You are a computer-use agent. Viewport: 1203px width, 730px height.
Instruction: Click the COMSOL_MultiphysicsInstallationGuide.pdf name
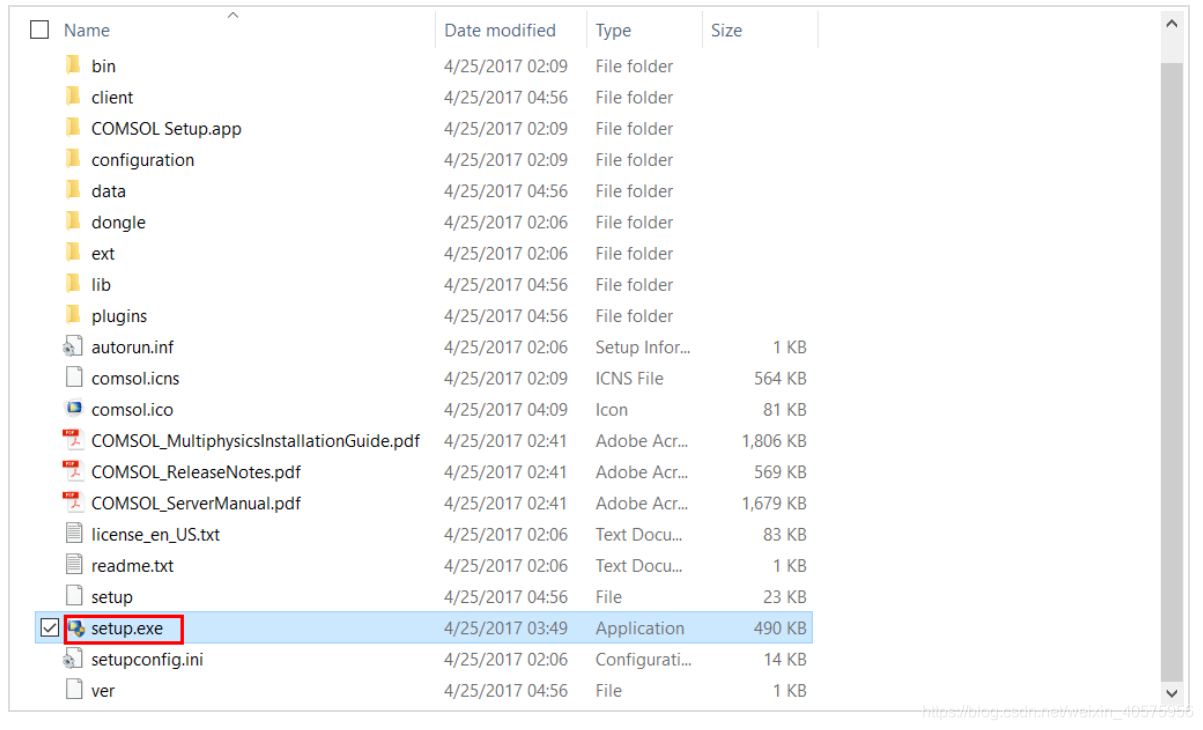(x=255, y=440)
